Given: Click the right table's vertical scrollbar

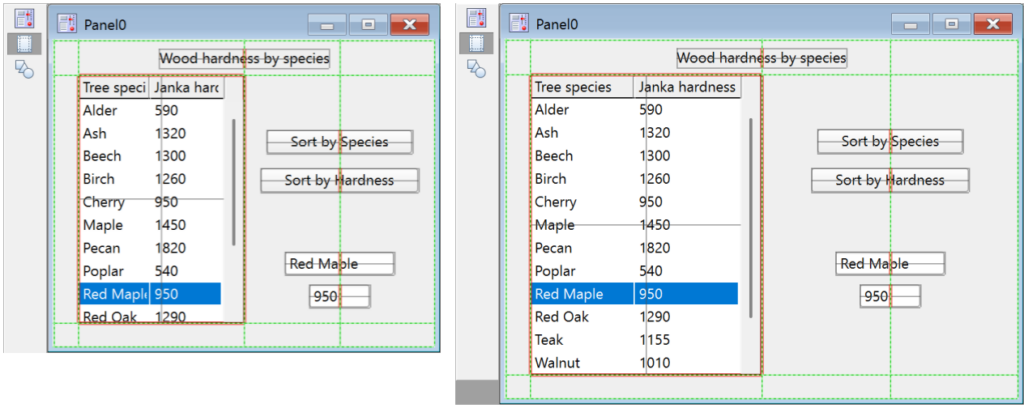Looking at the screenshot, I should [x=751, y=217].
